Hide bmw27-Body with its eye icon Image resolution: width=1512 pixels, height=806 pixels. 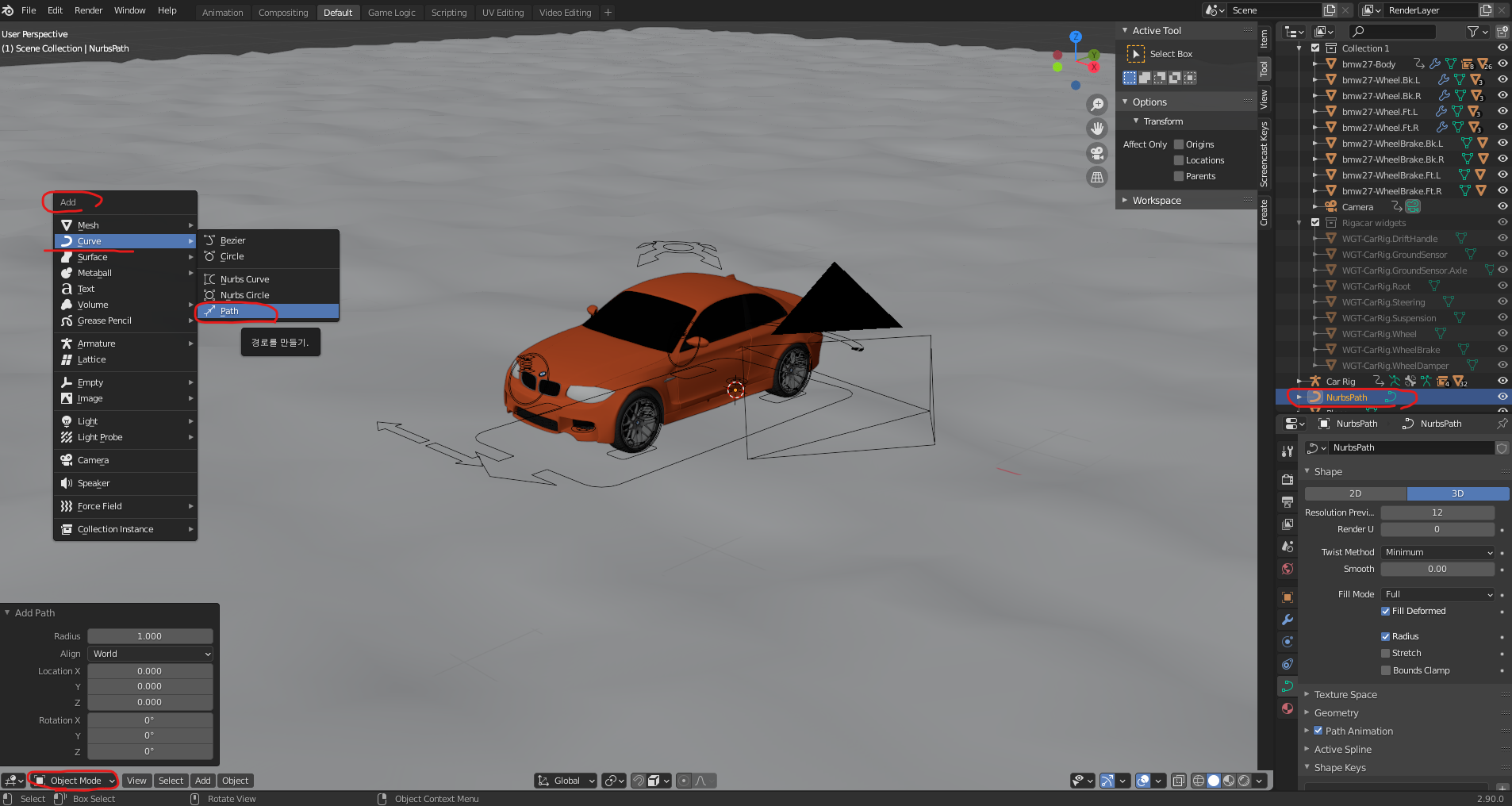click(1502, 63)
